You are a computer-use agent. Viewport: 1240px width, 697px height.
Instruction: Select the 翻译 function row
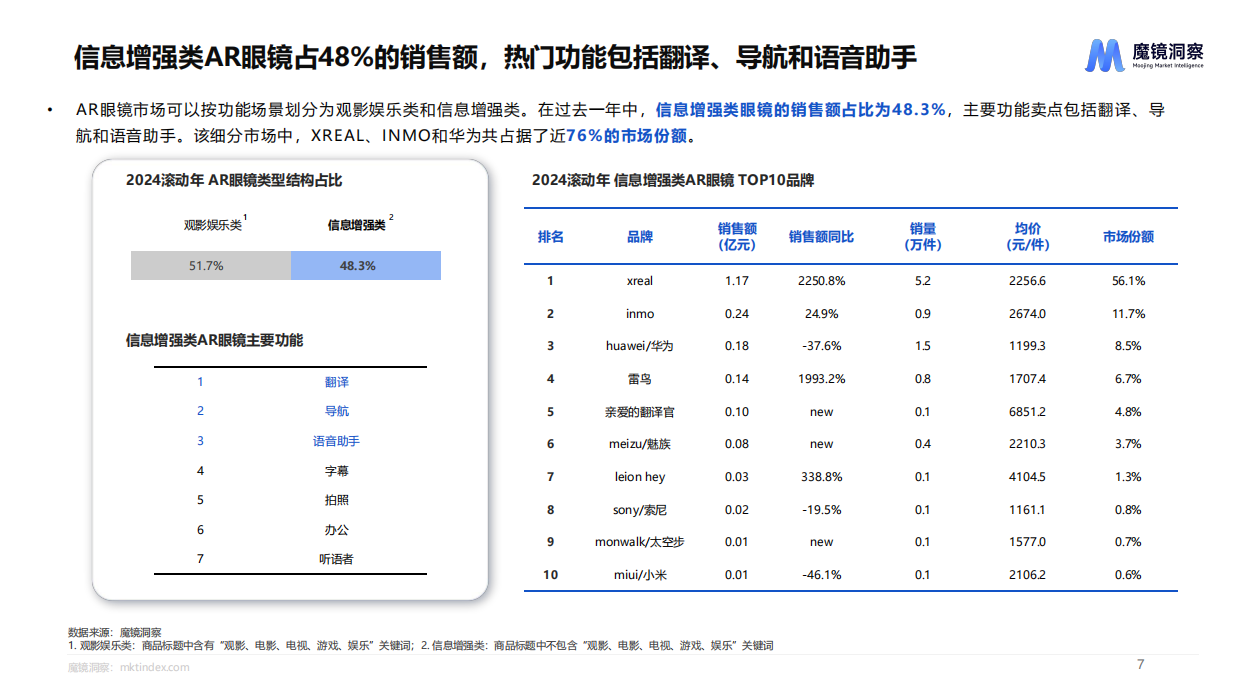pyautogui.click(x=290, y=382)
